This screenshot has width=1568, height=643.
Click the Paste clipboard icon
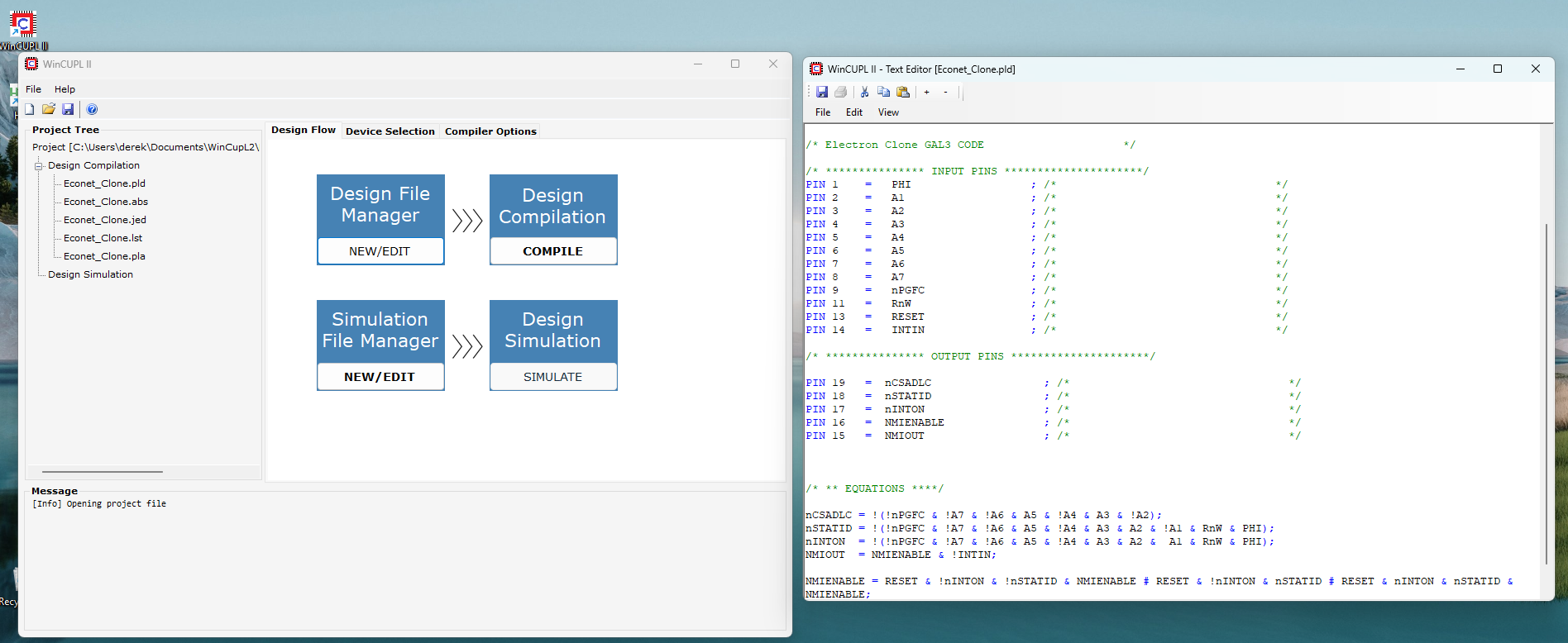903,92
